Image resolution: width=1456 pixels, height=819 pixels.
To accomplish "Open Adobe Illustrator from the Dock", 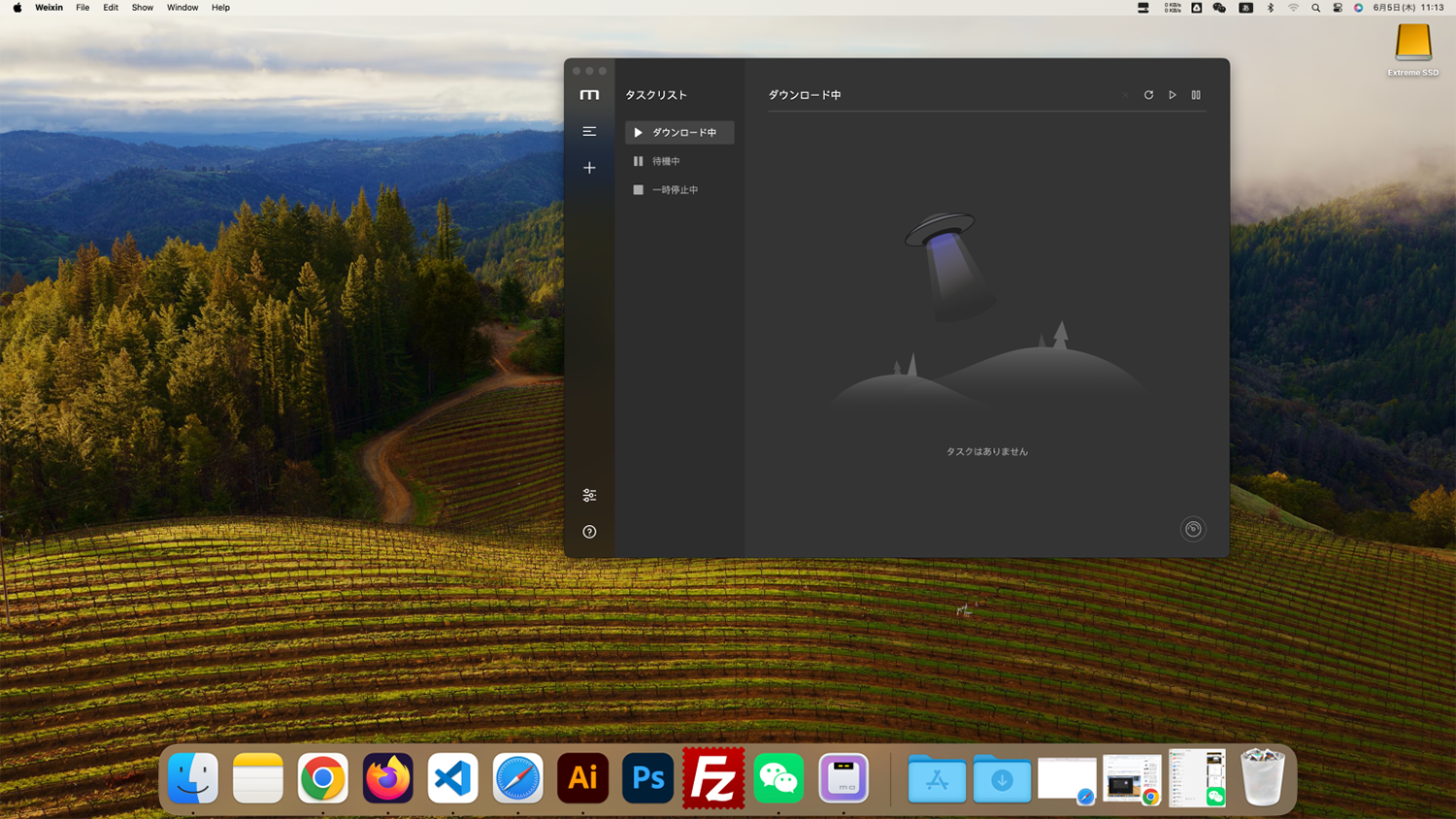I will pos(582,777).
